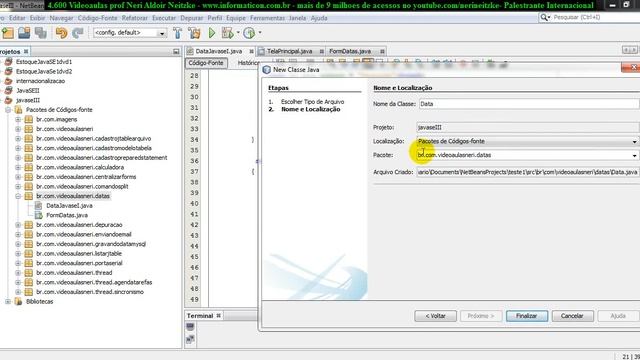This screenshot has width=640, height=360.
Task: Open the Editar menu
Action: [x=17, y=18]
